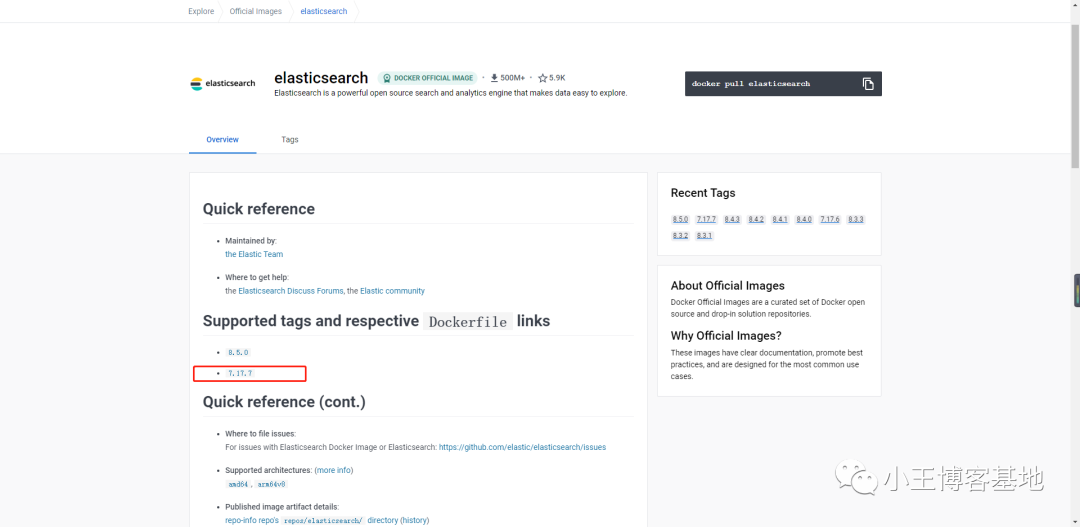Visit the Elasticsearch Discuss Forums link
The image size is (1080, 527).
(291, 291)
